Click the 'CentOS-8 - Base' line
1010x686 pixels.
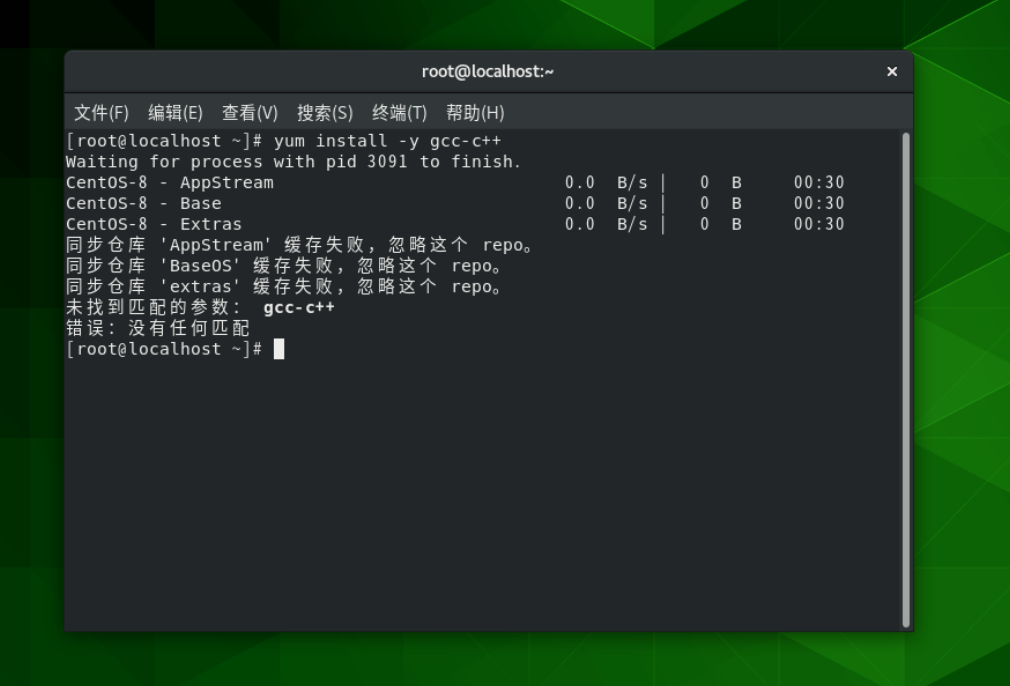[455, 204]
